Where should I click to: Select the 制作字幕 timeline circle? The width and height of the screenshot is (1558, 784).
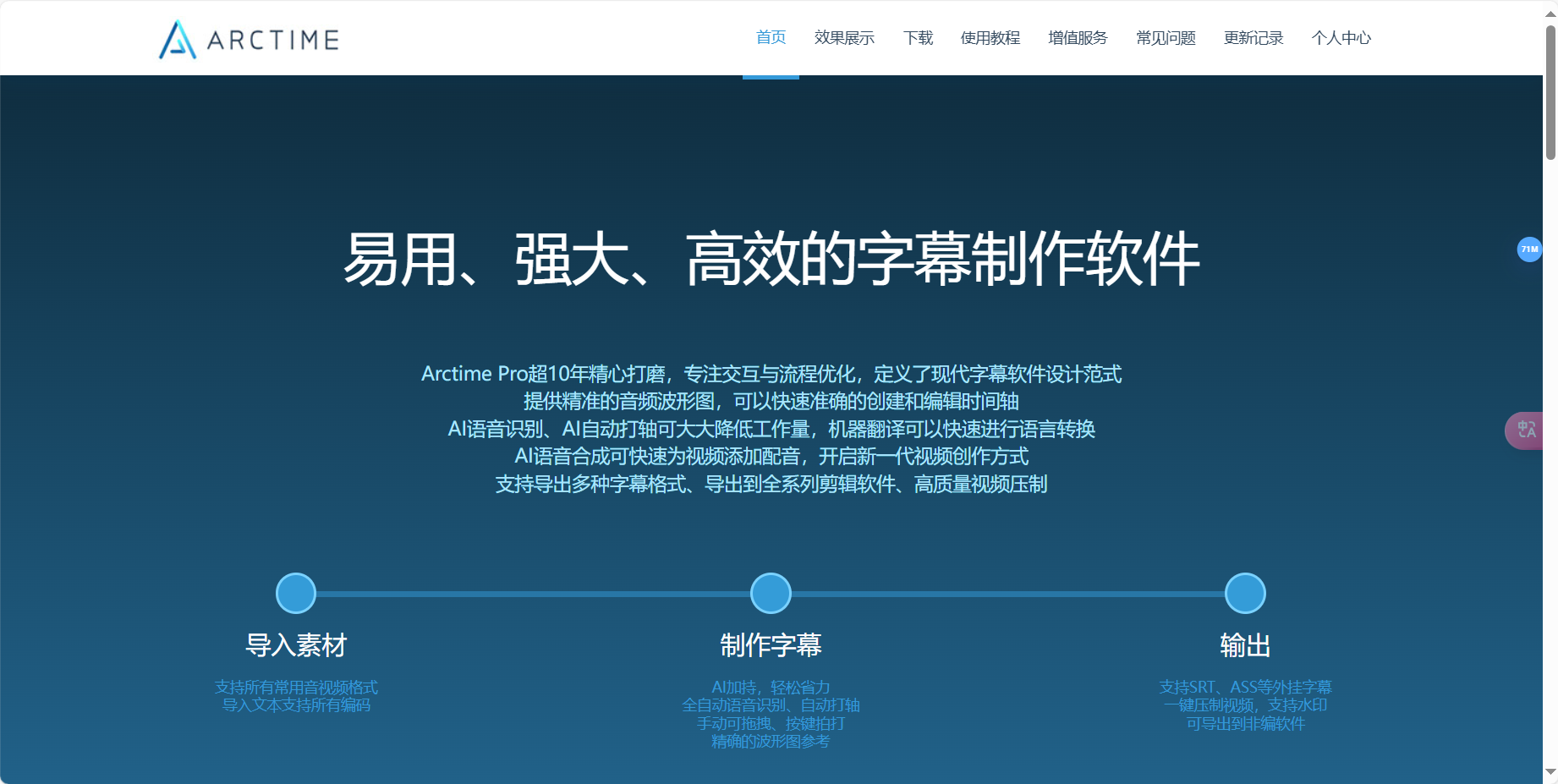770,593
